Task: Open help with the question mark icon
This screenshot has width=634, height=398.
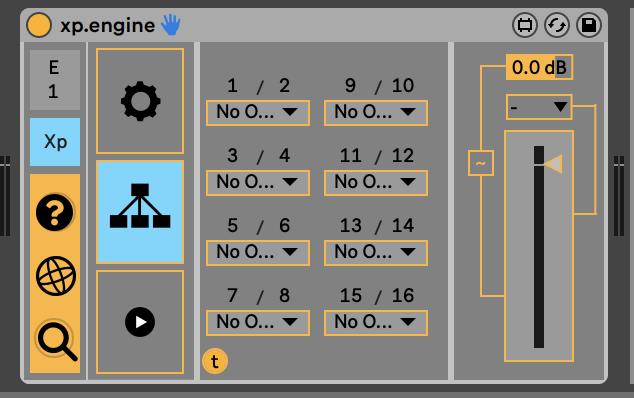Action: pos(55,212)
